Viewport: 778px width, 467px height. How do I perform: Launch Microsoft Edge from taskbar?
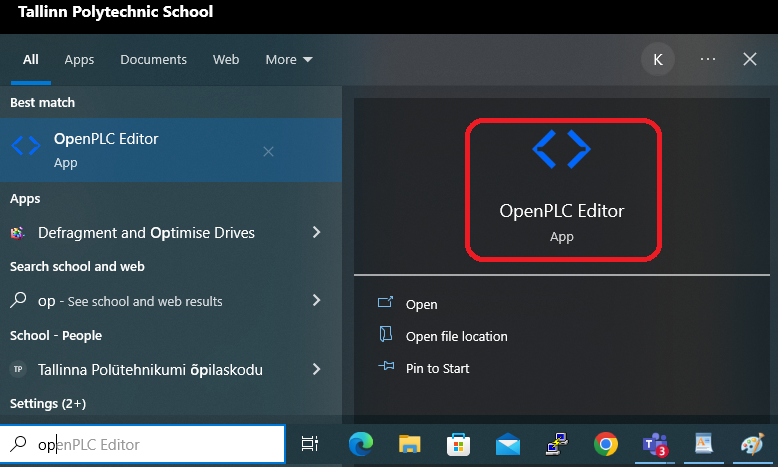pyautogui.click(x=361, y=444)
